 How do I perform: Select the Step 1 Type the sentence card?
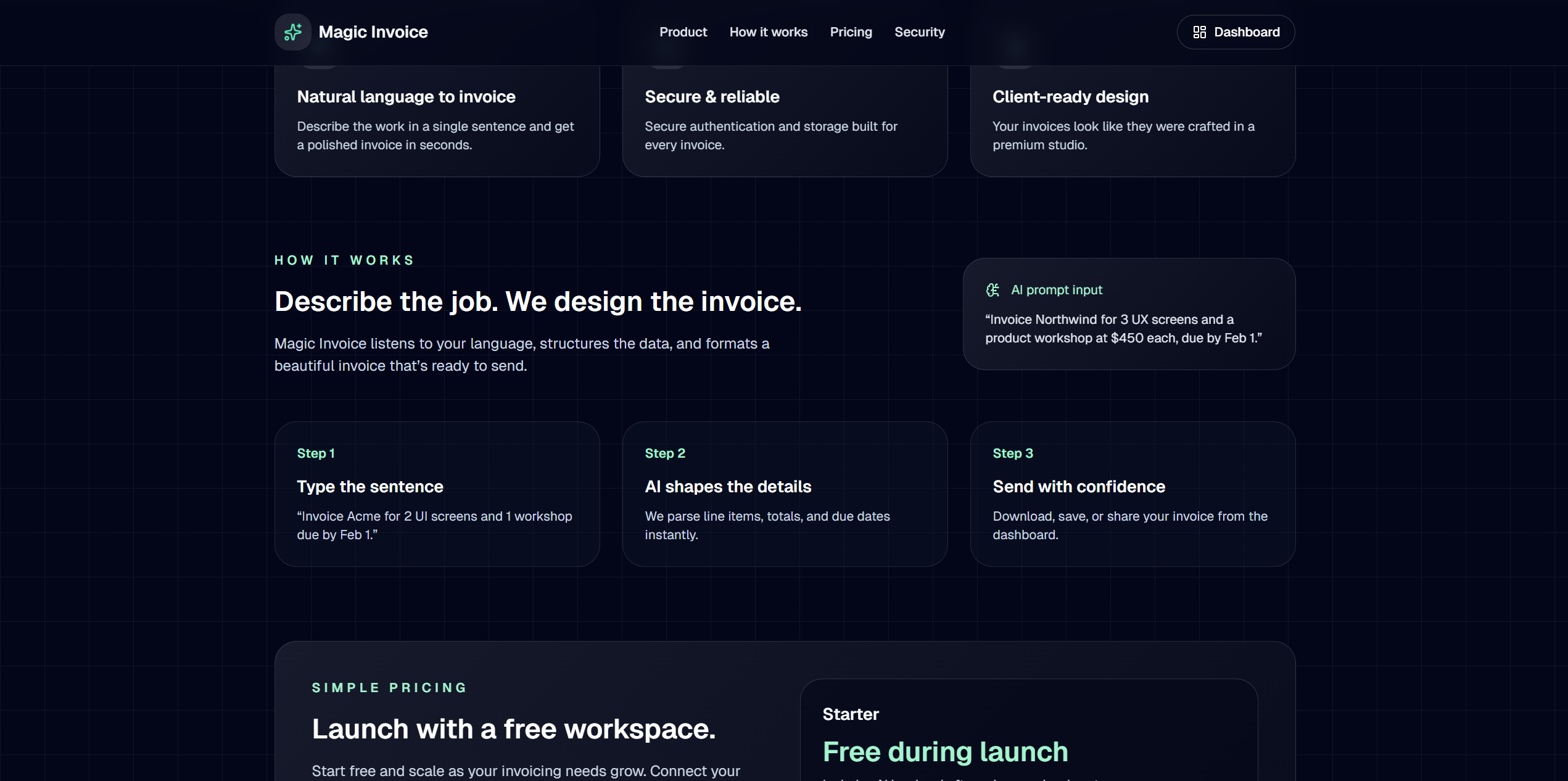pos(437,494)
